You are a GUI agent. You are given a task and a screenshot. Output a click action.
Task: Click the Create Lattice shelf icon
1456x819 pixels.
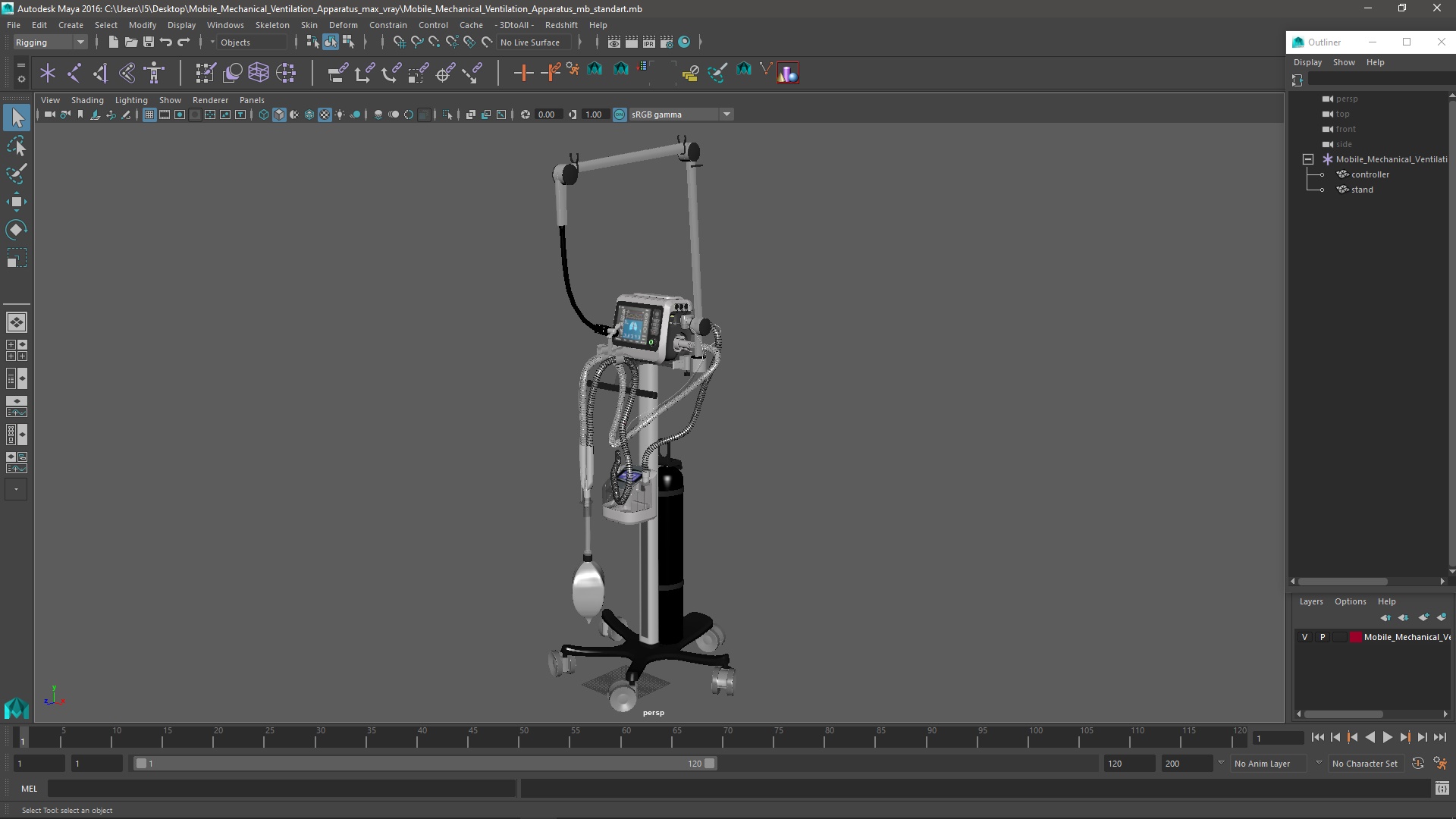click(259, 73)
